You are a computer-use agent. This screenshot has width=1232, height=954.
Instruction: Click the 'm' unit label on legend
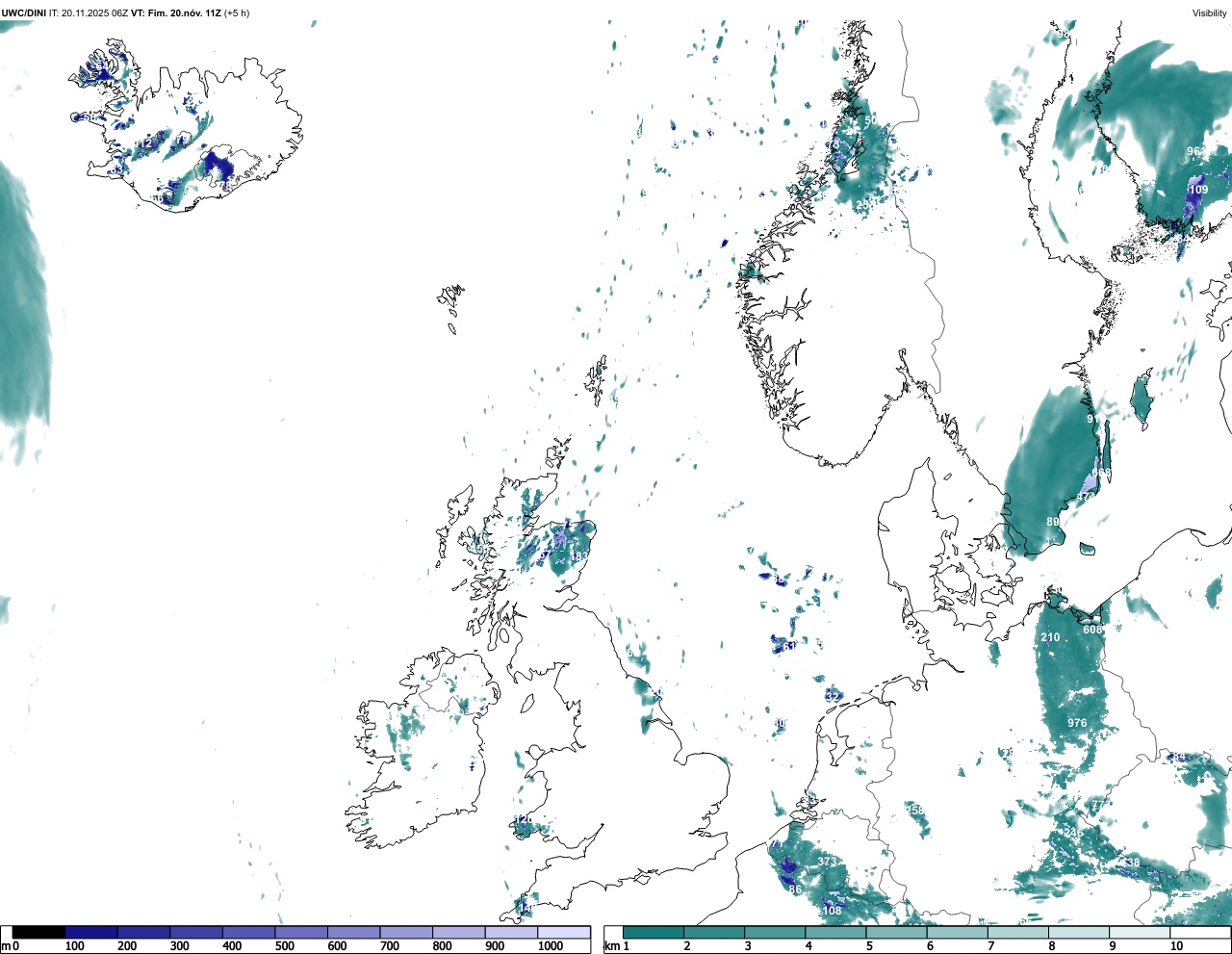pos(6,946)
